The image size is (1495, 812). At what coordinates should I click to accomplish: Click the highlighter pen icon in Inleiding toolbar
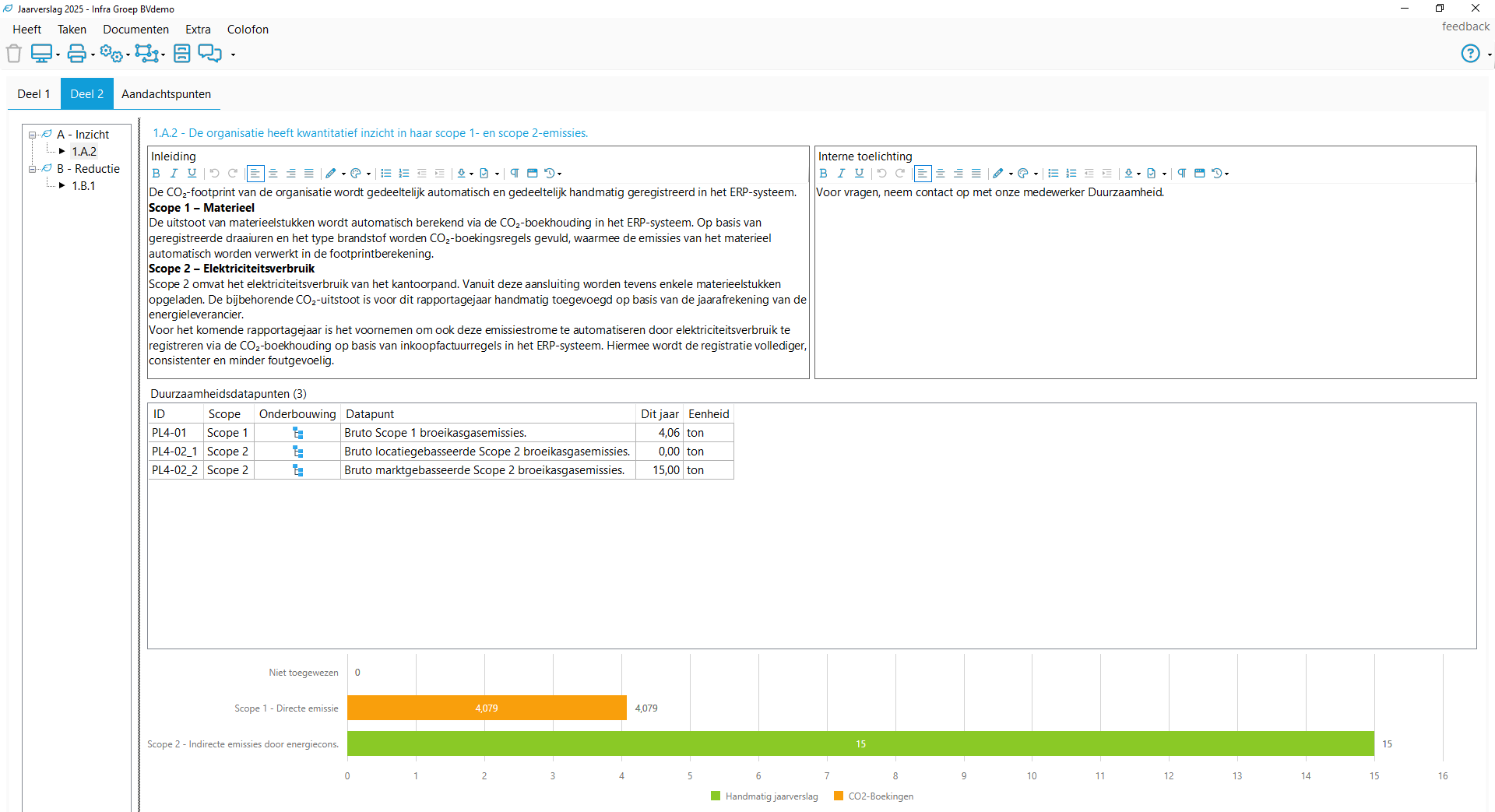coord(331,174)
